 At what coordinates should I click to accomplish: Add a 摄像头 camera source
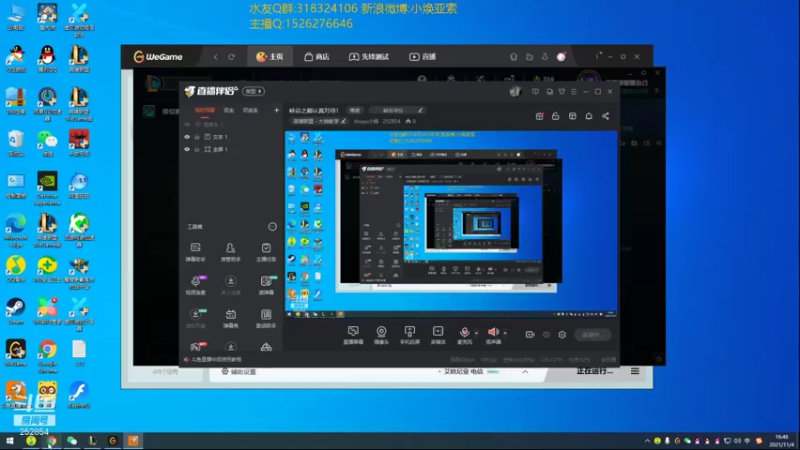381,335
